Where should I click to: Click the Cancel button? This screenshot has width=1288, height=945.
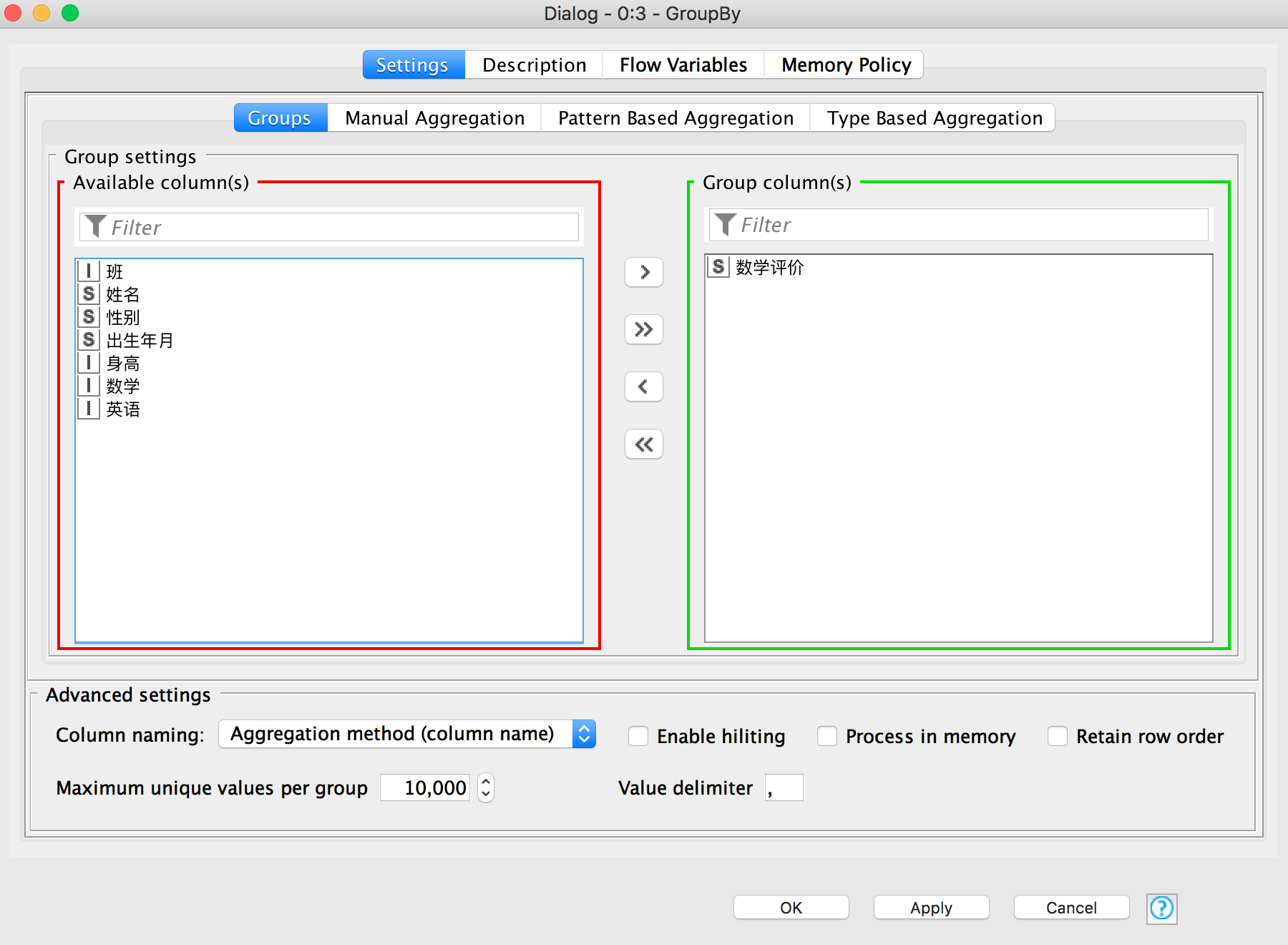(1072, 908)
